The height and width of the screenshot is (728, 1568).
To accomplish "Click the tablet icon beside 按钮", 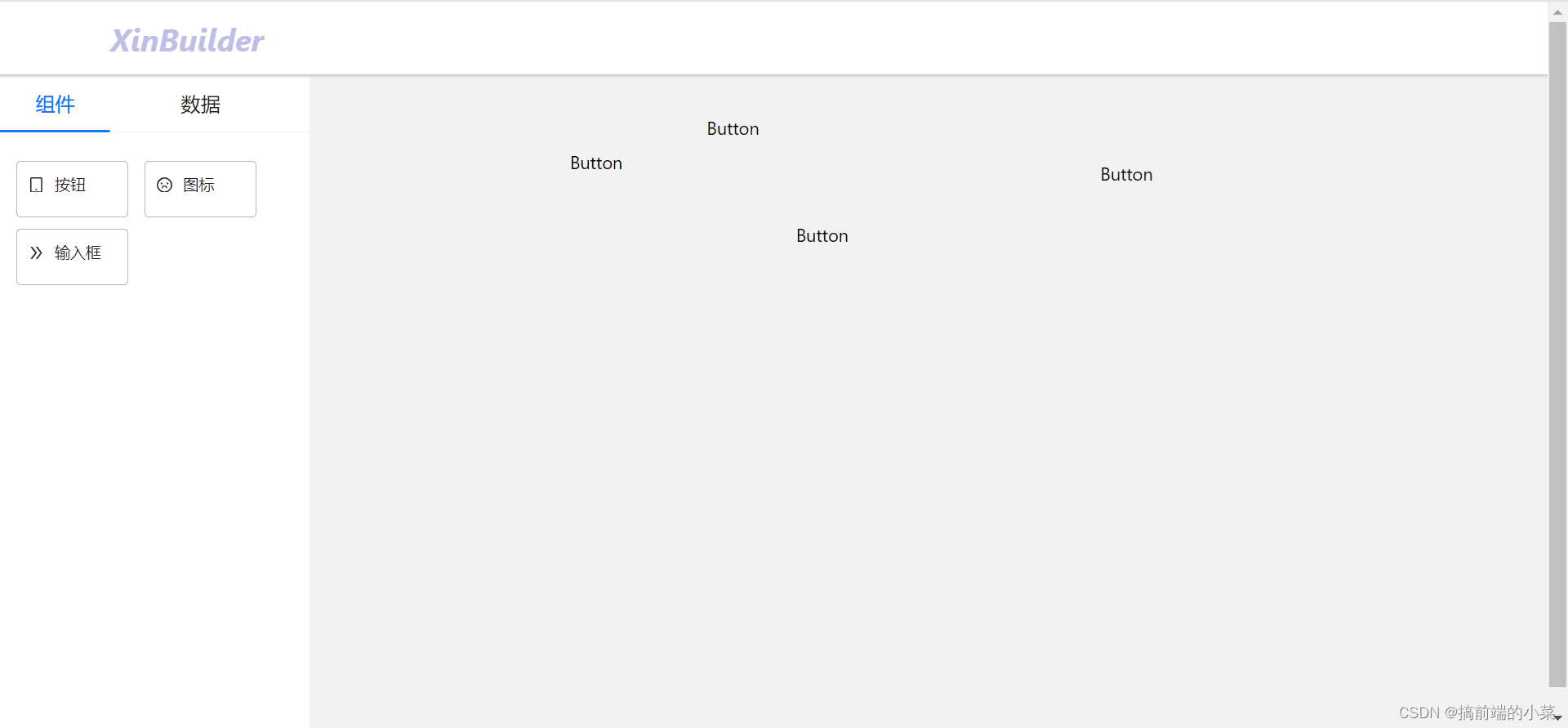I will tap(36, 185).
